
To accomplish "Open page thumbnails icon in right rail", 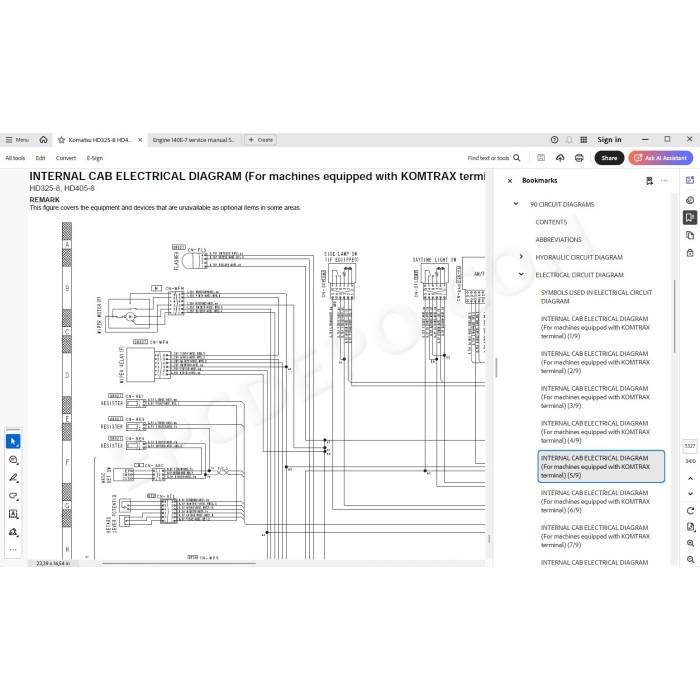I will point(690,235).
